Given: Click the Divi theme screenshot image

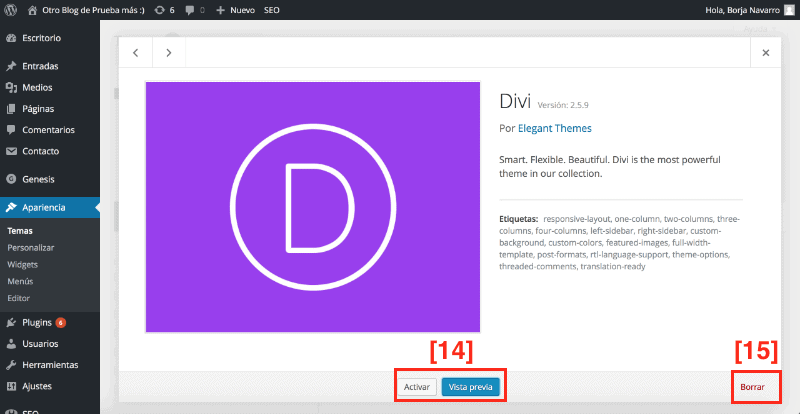Looking at the screenshot, I should tap(313, 207).
